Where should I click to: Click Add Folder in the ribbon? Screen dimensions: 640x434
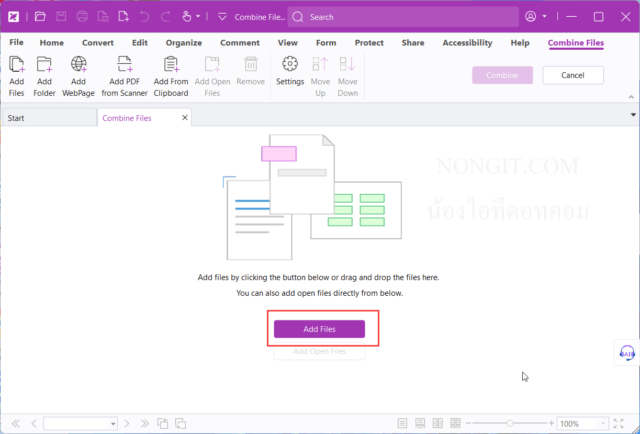click(44, 76)
